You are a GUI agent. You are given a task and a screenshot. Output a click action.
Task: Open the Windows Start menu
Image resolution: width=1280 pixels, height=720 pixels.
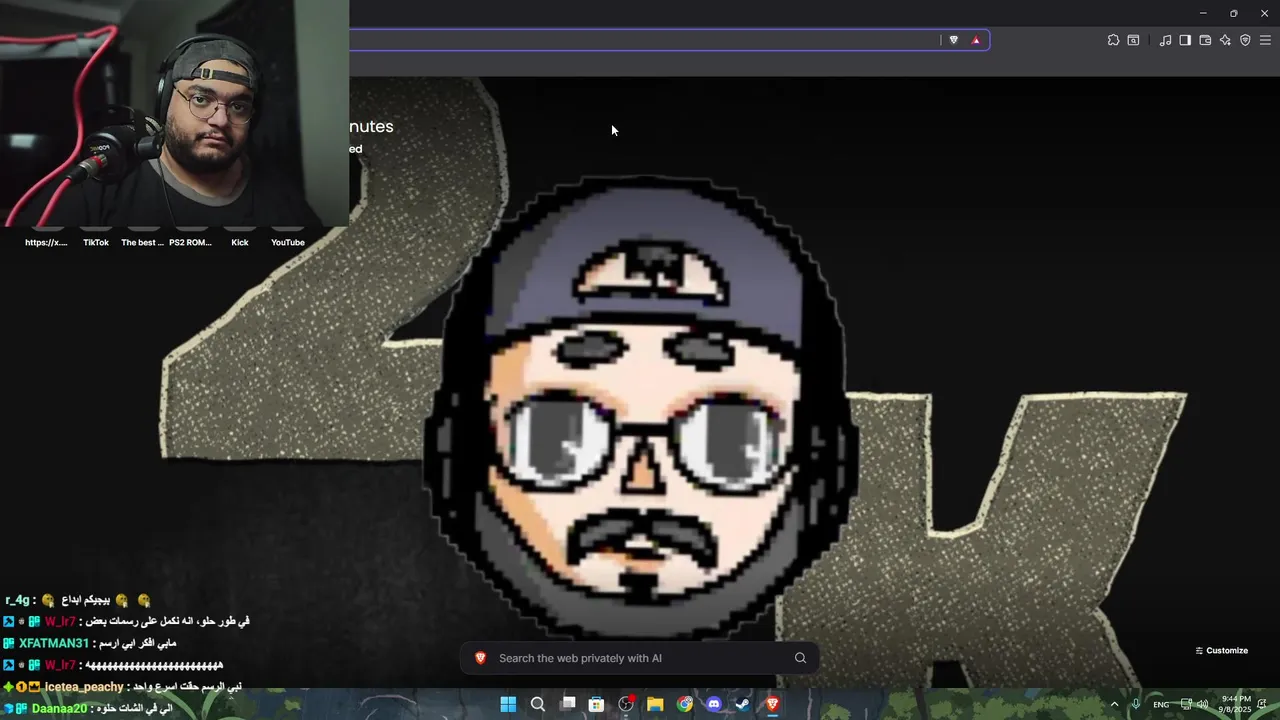[x=508, y=704]
